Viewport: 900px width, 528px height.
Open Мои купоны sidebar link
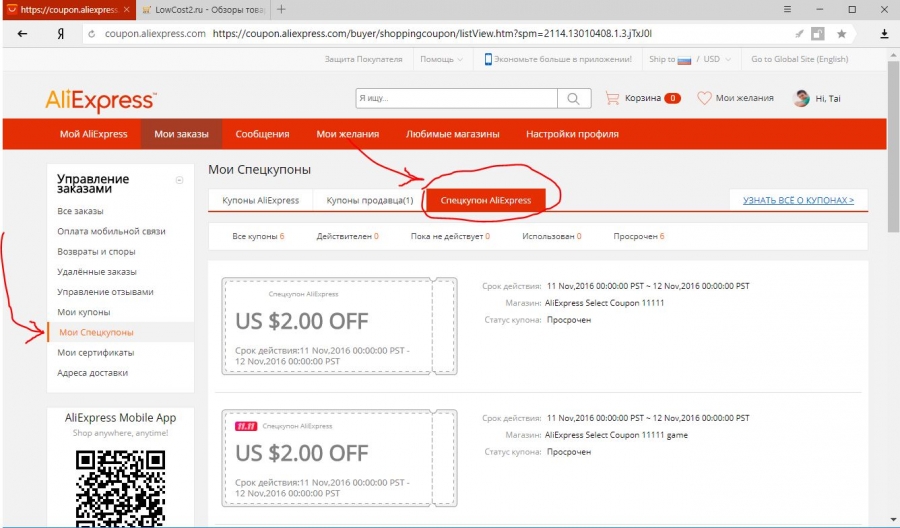(84, 312)
